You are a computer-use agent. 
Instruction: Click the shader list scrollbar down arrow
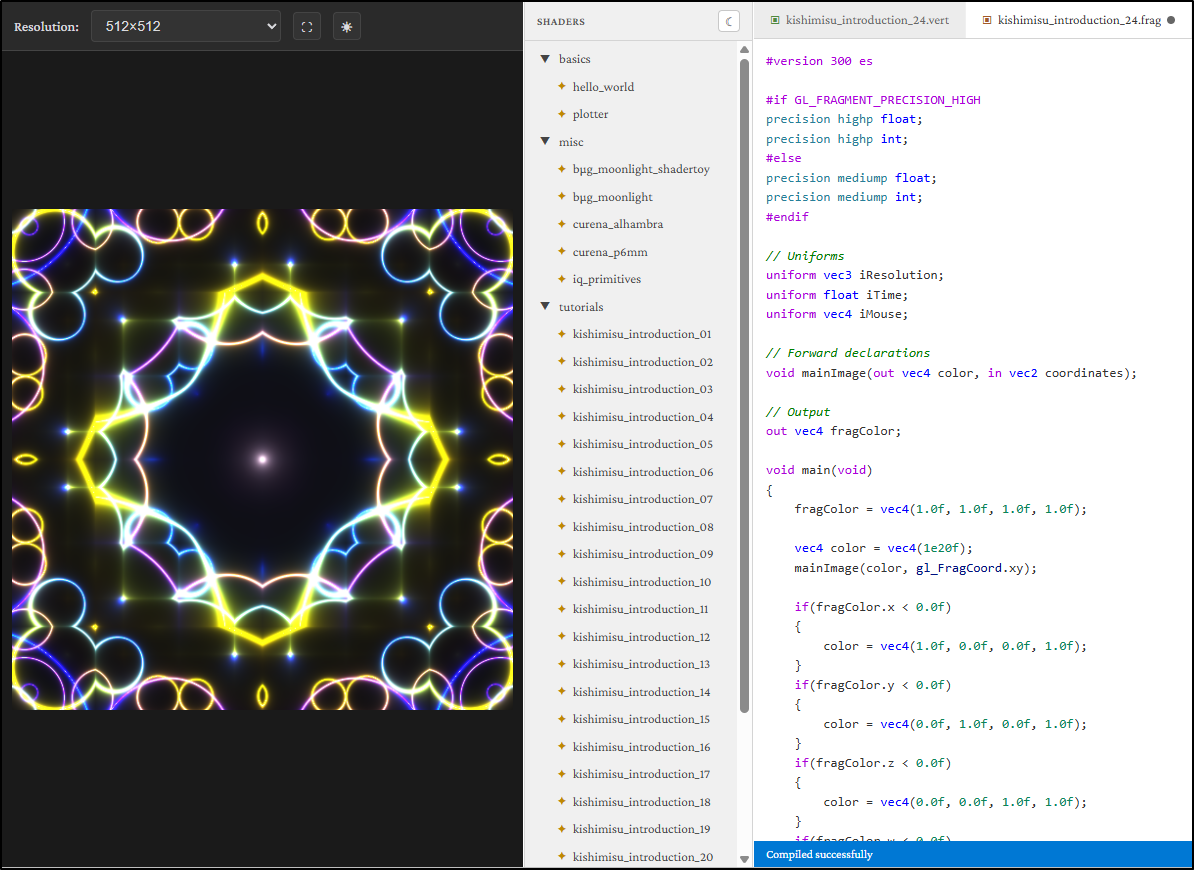point(744,858)
